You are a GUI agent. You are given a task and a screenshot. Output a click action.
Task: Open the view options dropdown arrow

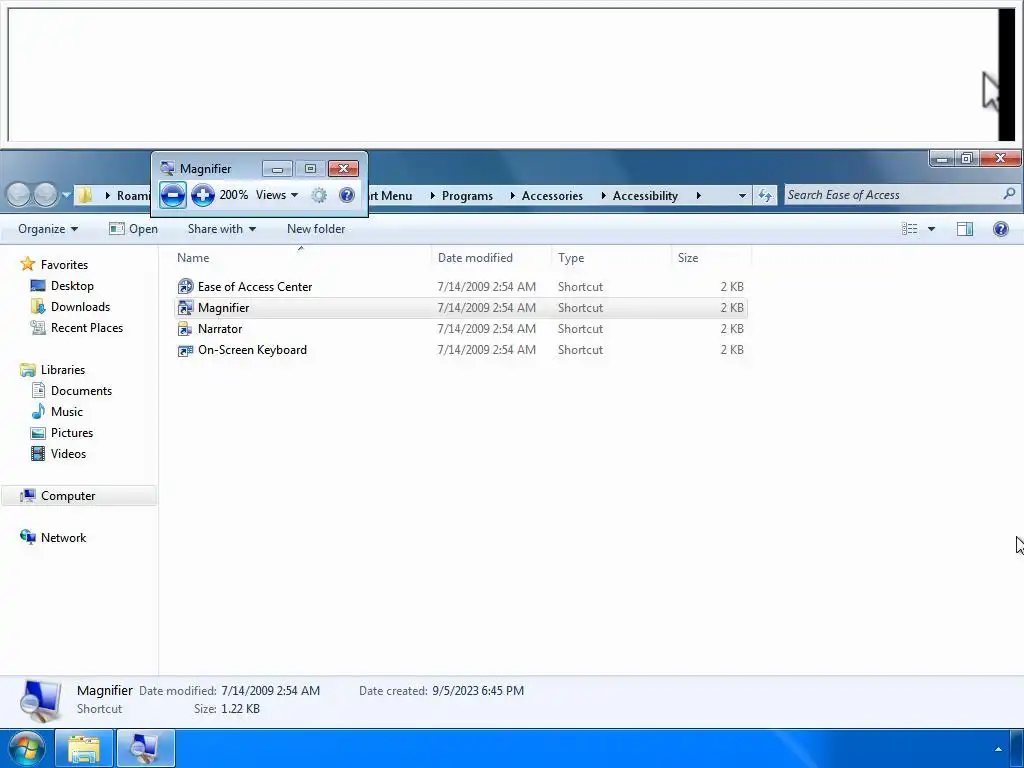coord(931,229)
